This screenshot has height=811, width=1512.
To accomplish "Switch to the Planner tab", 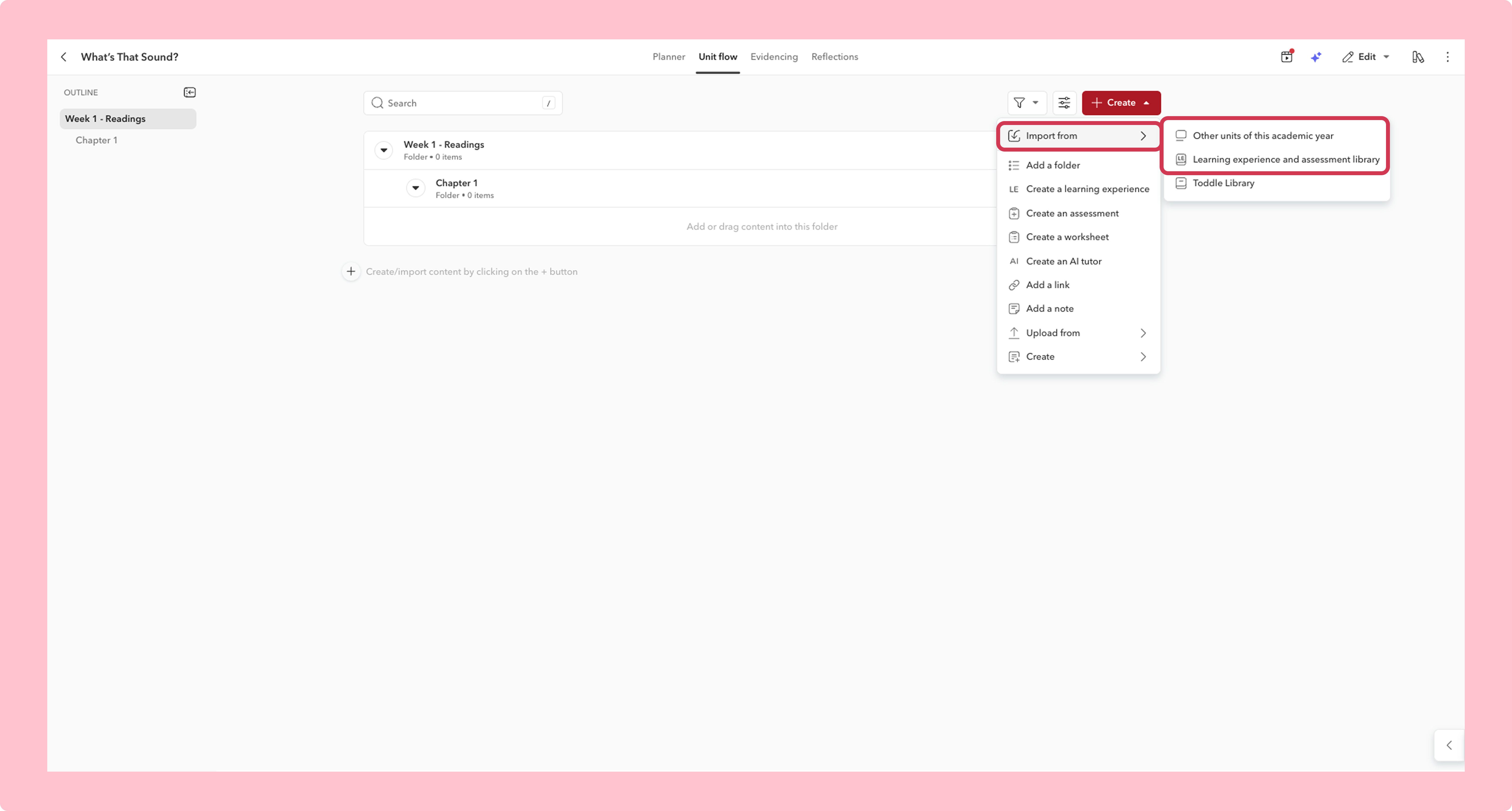I will point(669,56).
